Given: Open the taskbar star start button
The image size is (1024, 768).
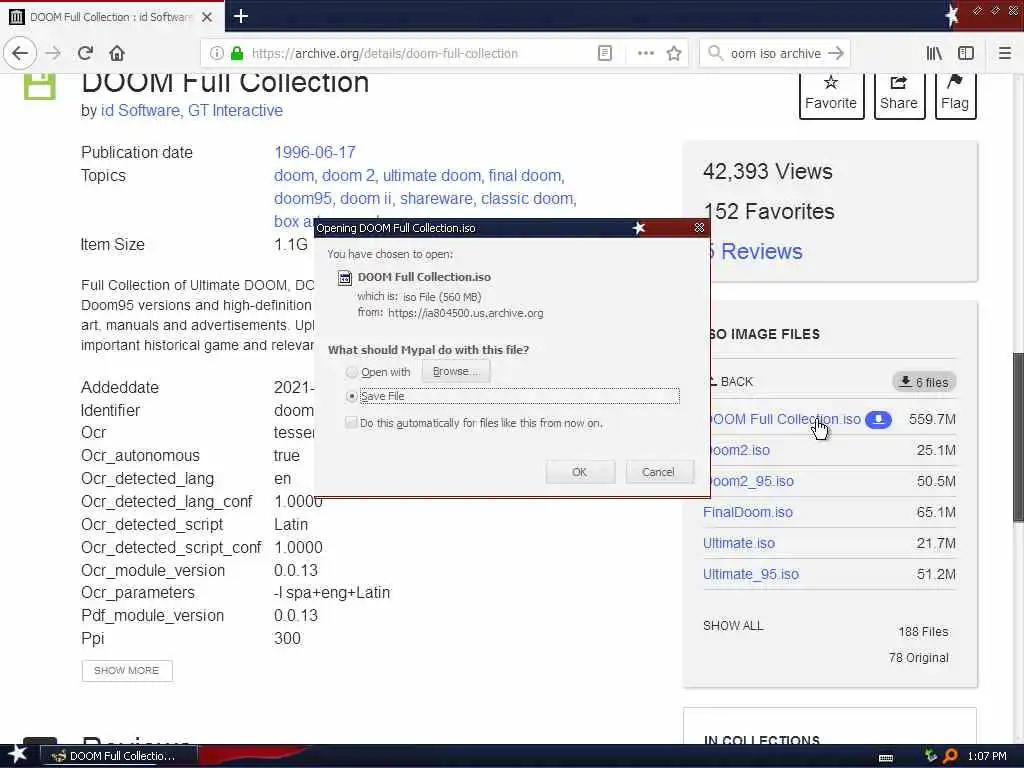Looking at the screenshot, I should [x=18, y=754].
